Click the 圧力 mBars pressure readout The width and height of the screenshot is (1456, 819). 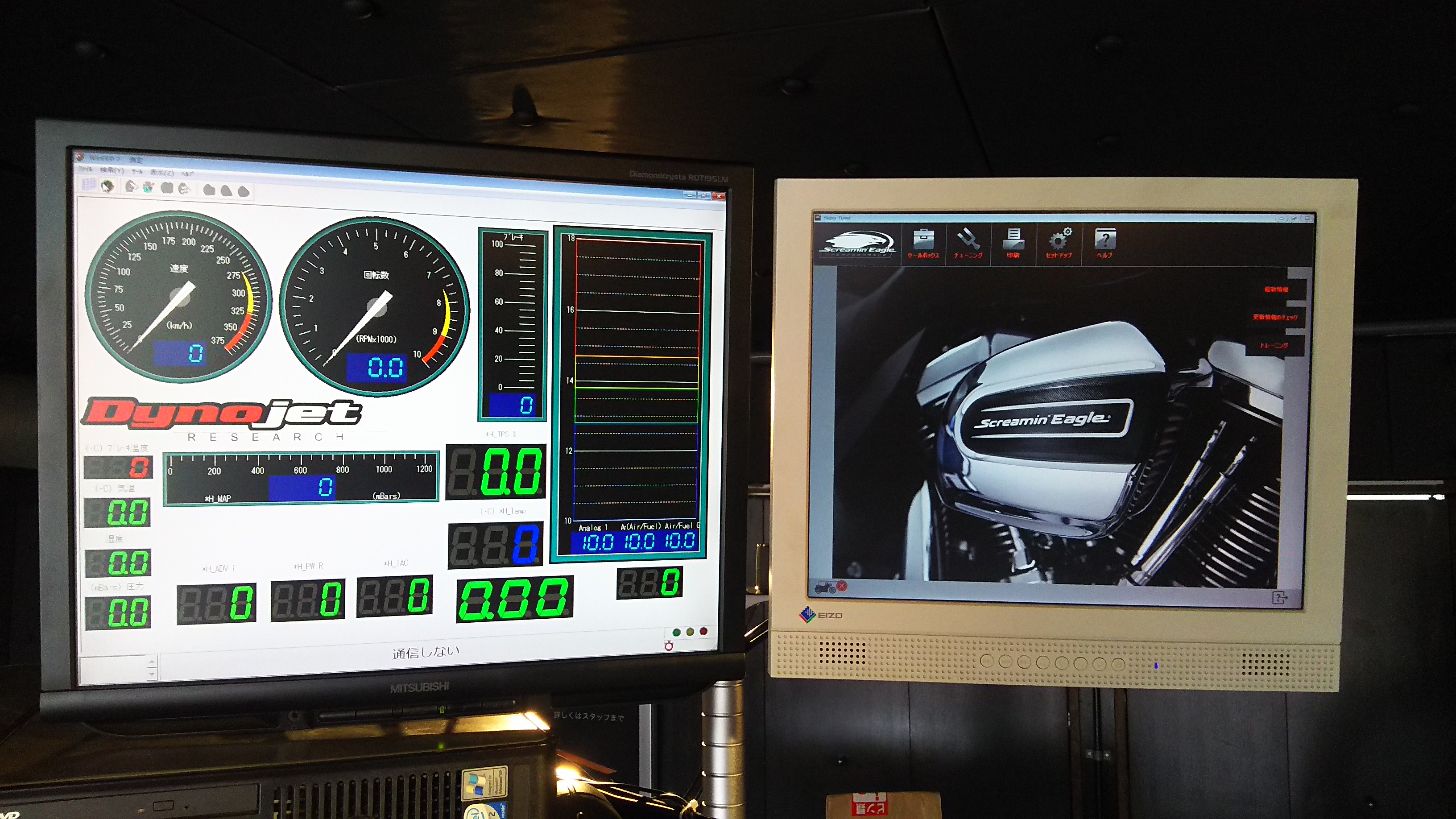[x=118, y=613]
